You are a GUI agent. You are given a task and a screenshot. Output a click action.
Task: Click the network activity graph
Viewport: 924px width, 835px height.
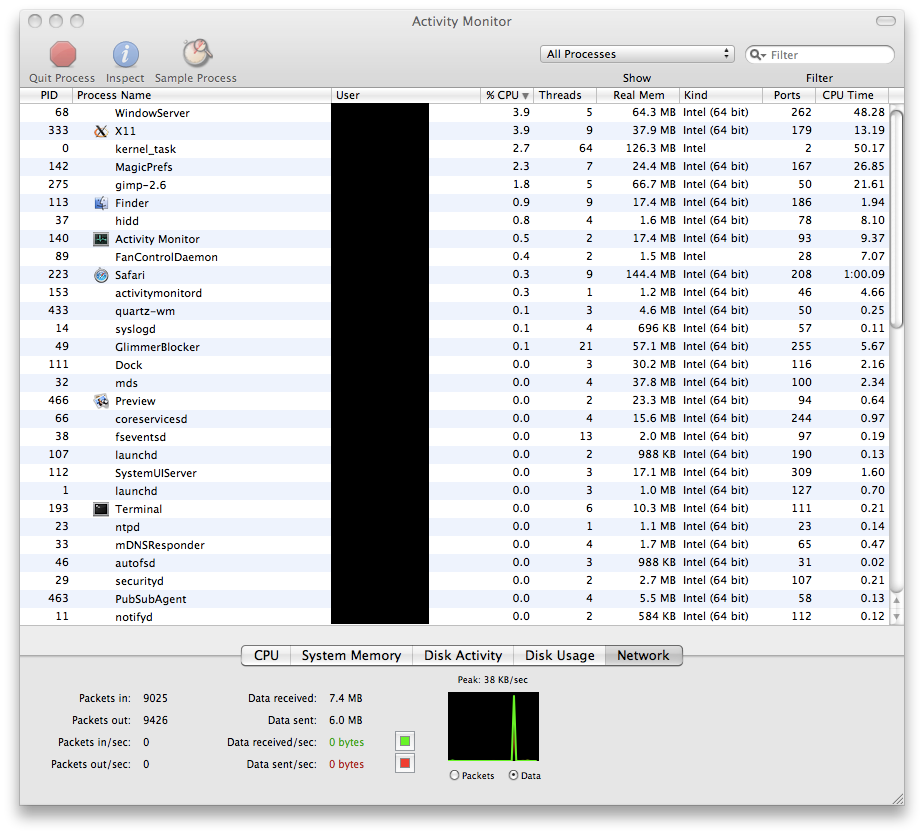[x=493, y=727]
